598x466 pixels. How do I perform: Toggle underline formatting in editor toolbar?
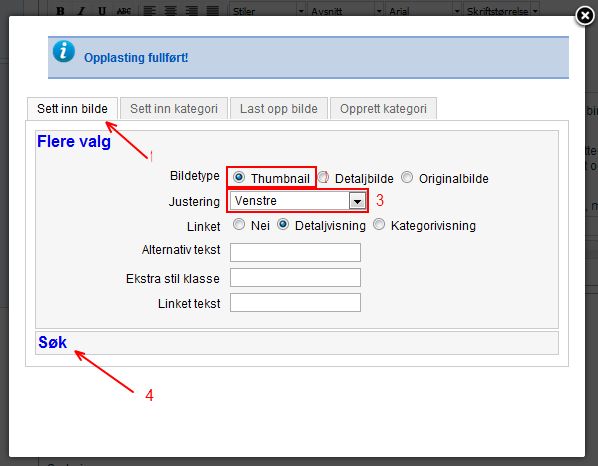(x=101, y=11)
